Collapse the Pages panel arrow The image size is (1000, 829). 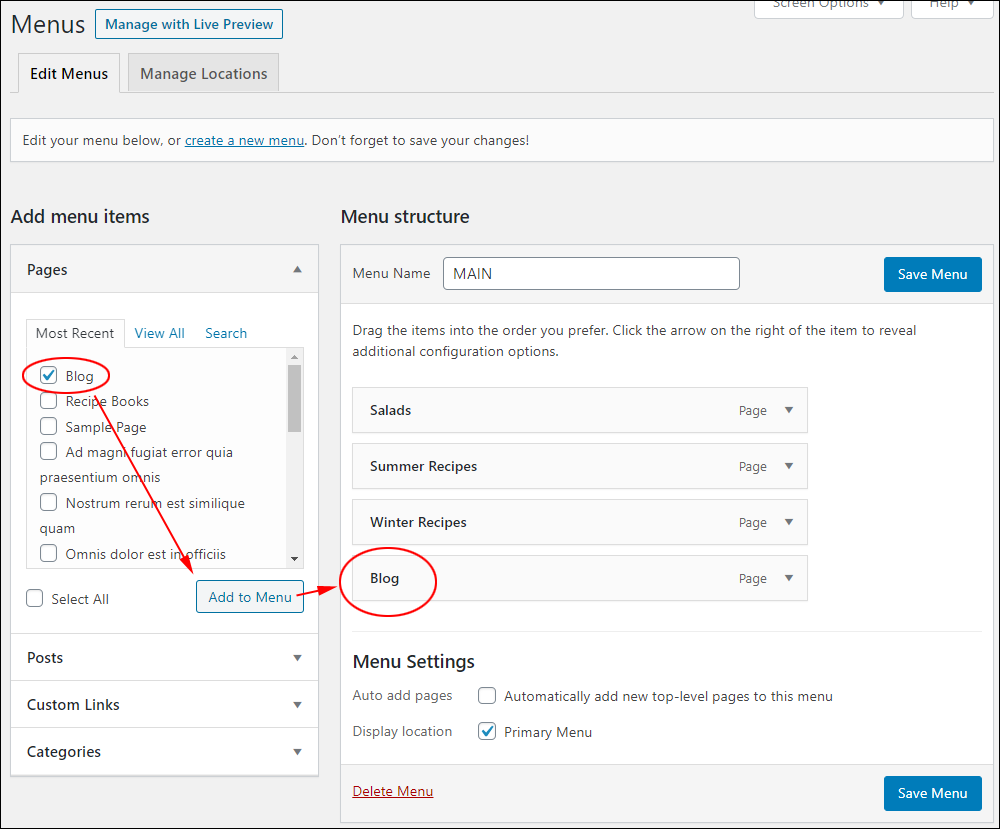297,269
